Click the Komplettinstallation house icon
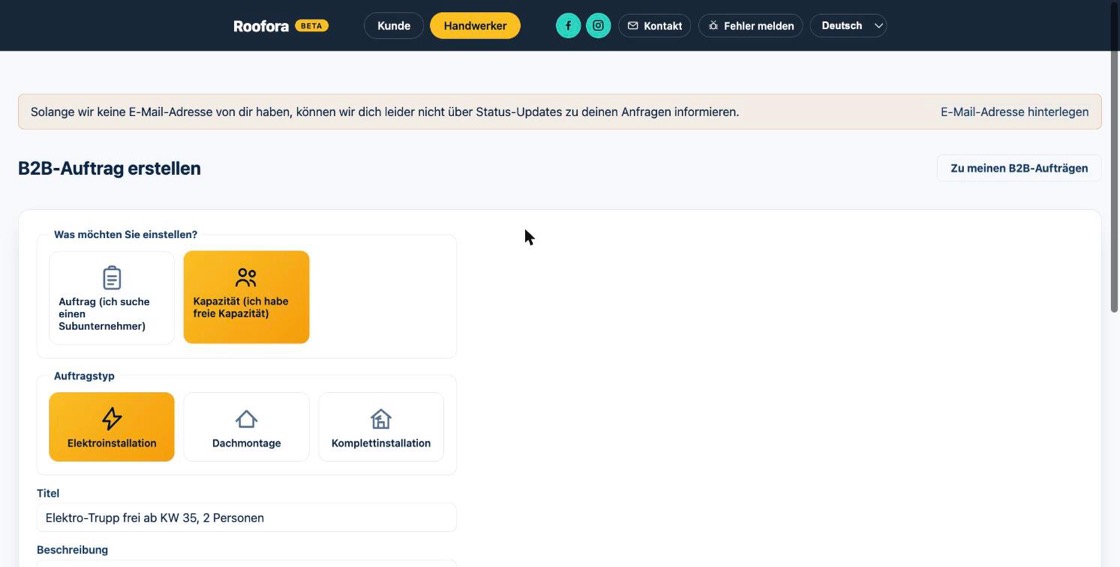 (x=381, y=418)
